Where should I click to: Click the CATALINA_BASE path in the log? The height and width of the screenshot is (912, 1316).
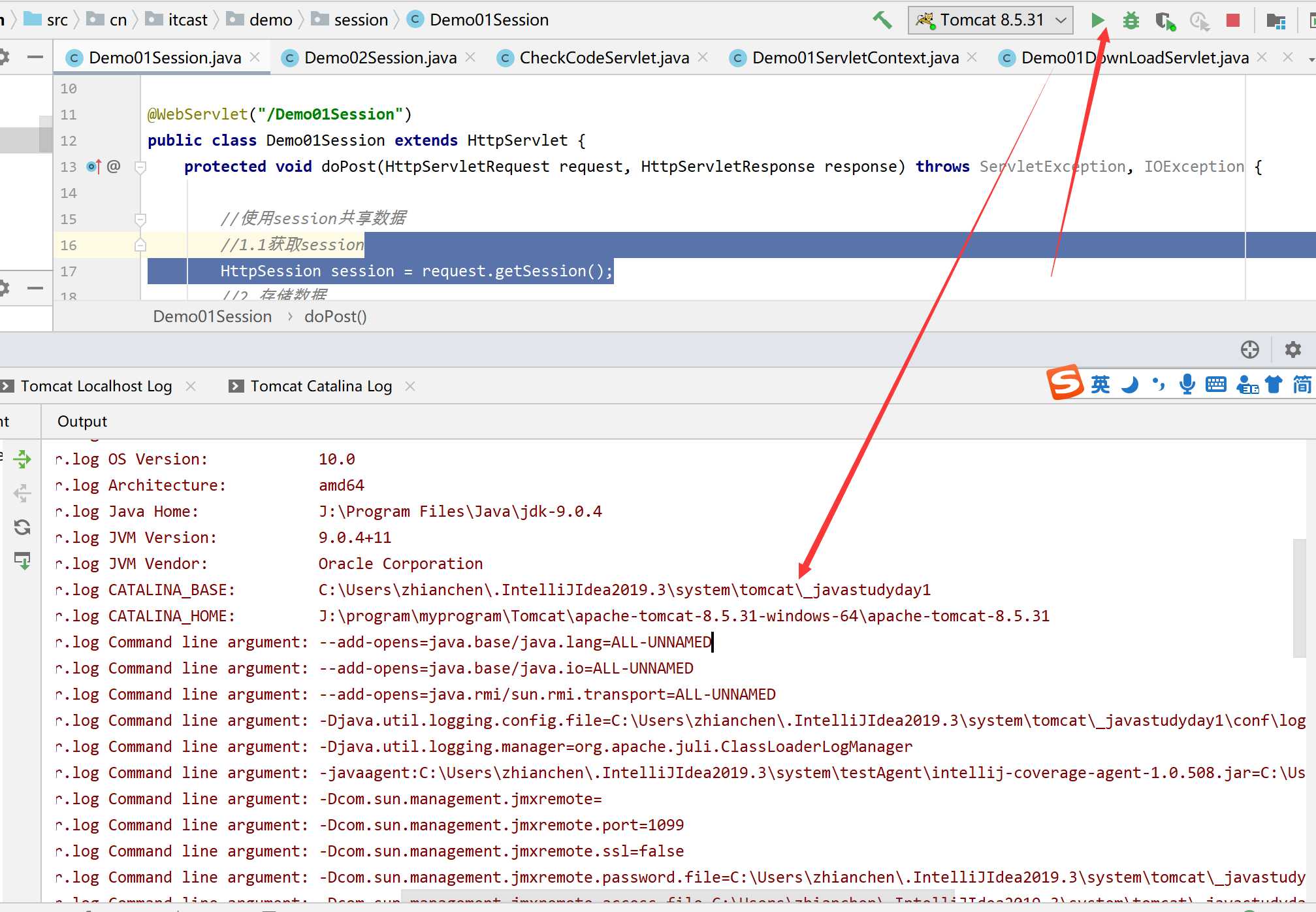pos(624,590)
